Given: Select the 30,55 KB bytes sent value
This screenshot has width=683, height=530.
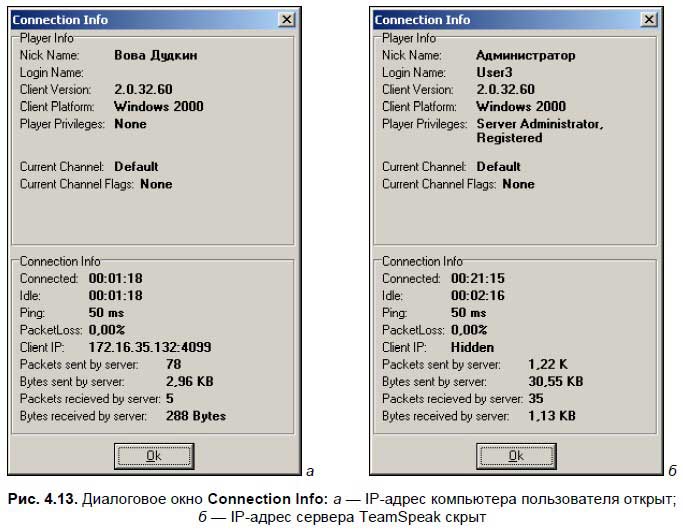Looking at the screenshot, I should (x=555, y=381).
